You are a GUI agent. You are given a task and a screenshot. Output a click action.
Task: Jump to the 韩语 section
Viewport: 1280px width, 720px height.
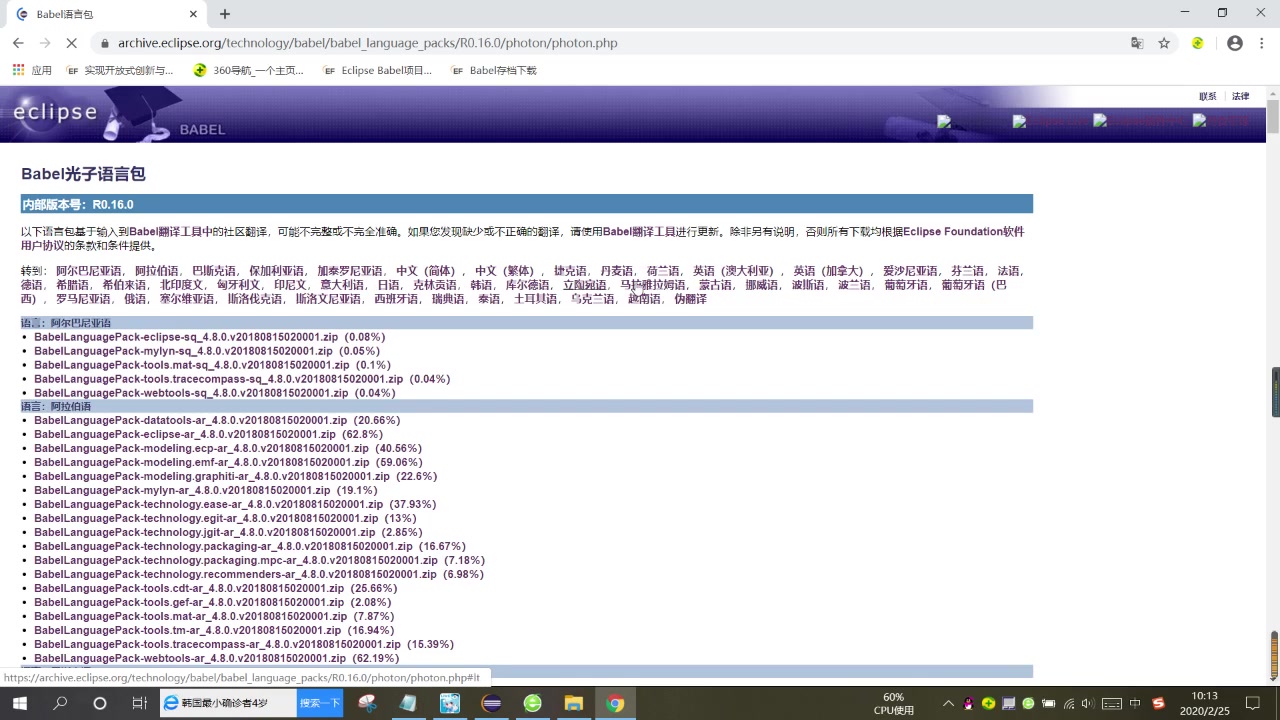[x=481, y=285]
